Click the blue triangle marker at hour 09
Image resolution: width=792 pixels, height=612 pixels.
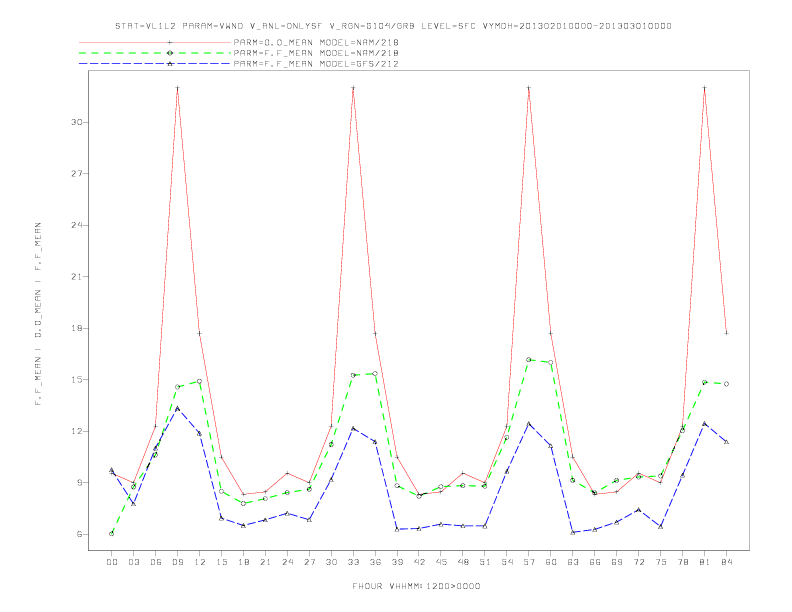(177, 409)
